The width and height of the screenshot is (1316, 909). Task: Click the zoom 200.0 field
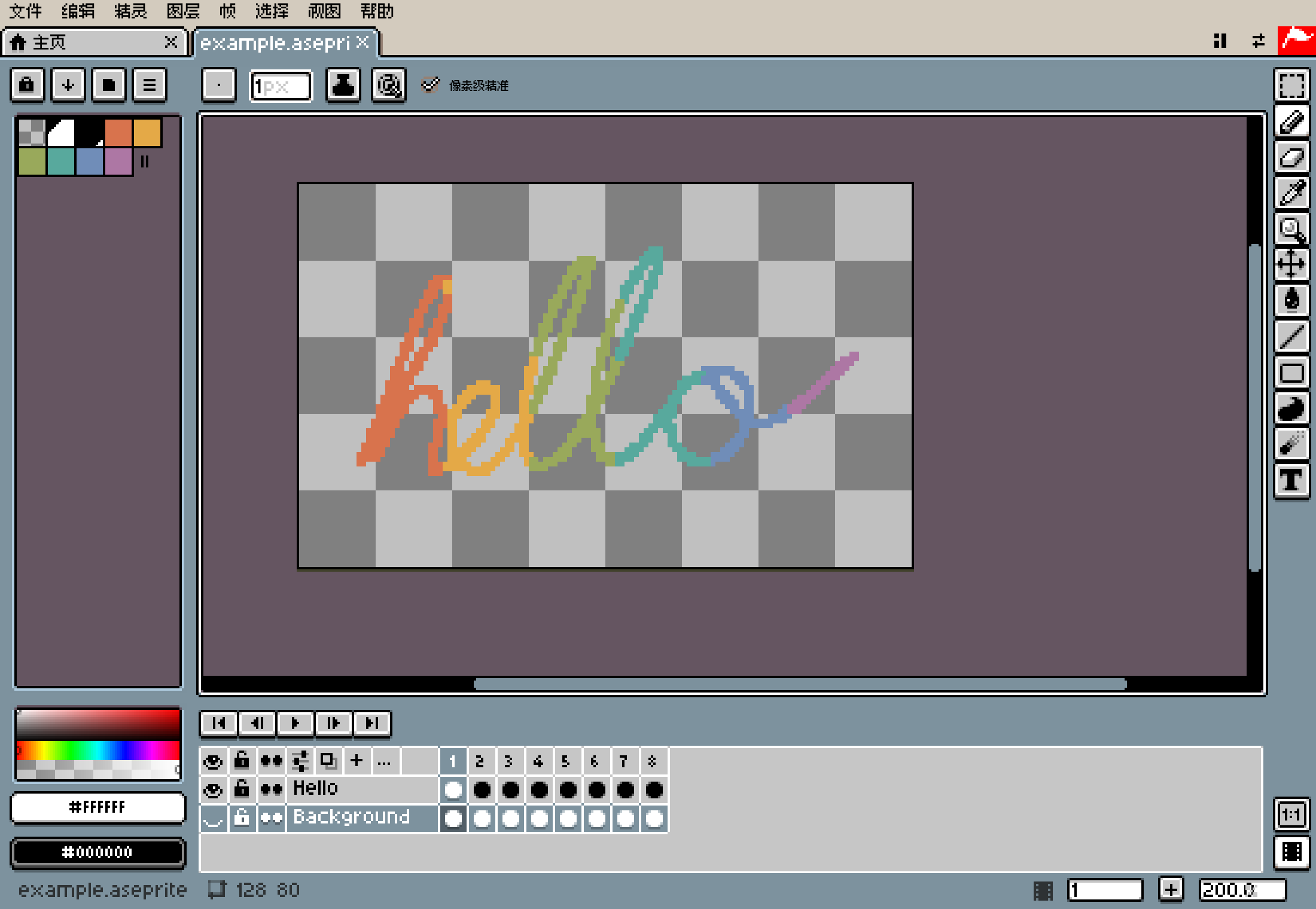pos(1242,890)
